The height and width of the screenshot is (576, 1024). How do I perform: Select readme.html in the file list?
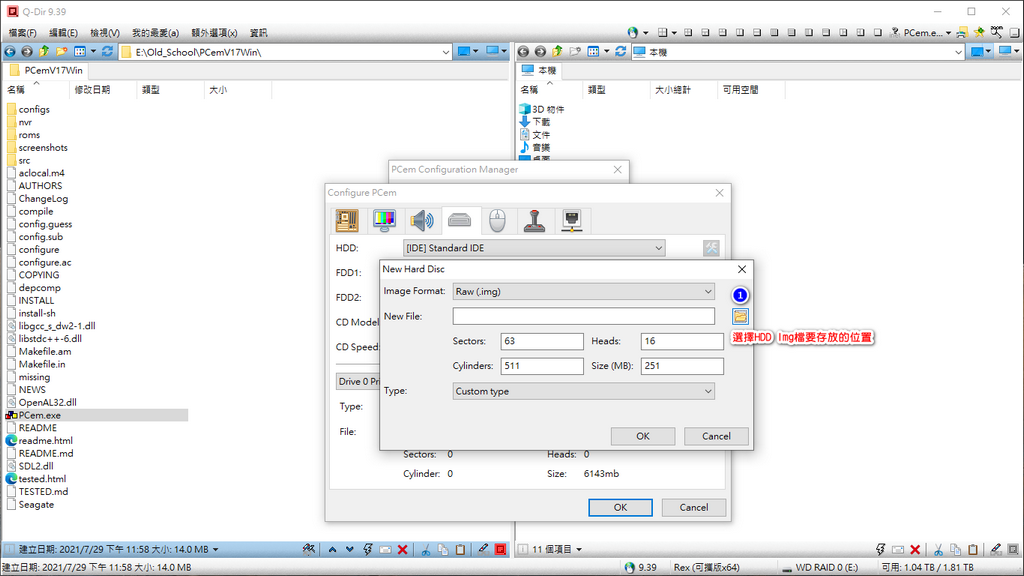click(46, 441)
